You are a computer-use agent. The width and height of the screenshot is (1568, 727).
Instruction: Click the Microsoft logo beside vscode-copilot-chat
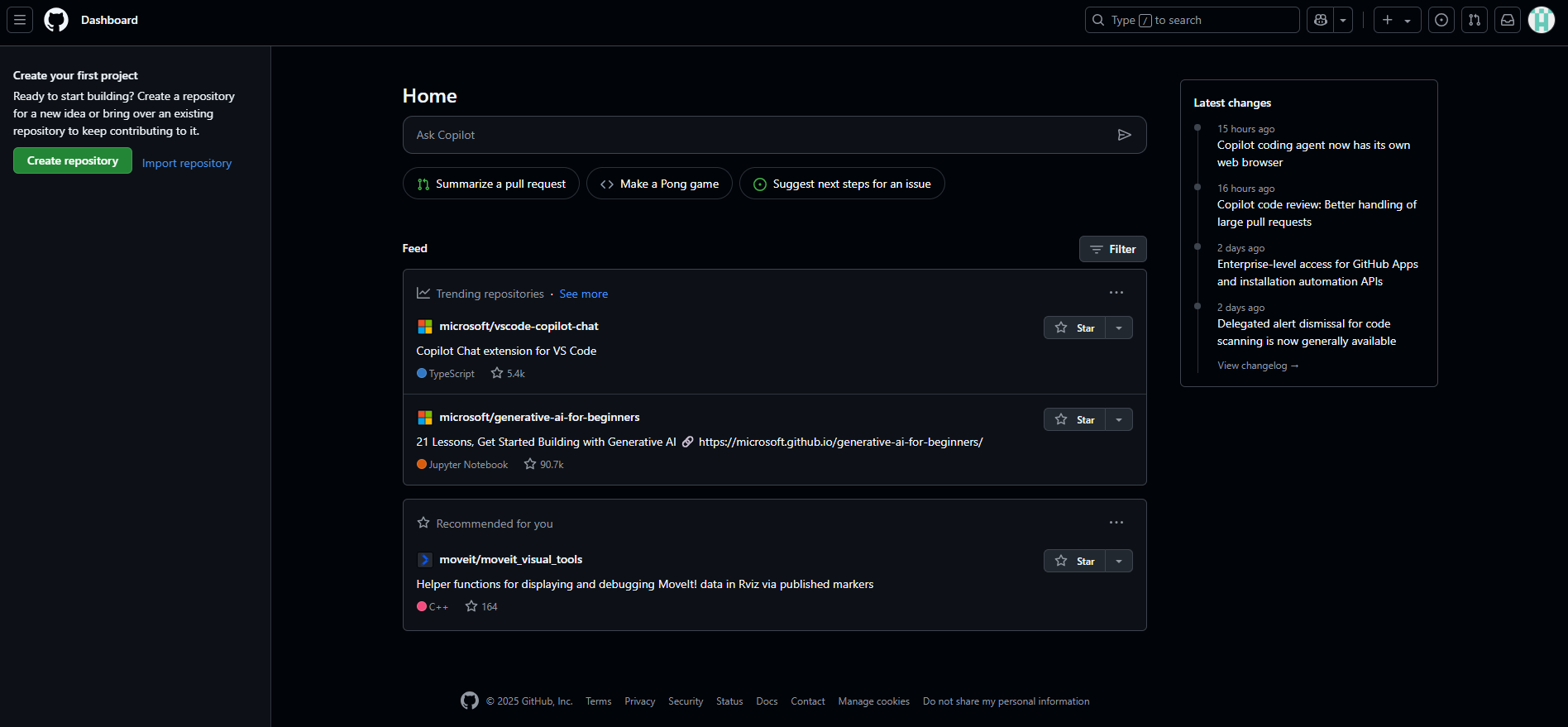tap(424, 327)
